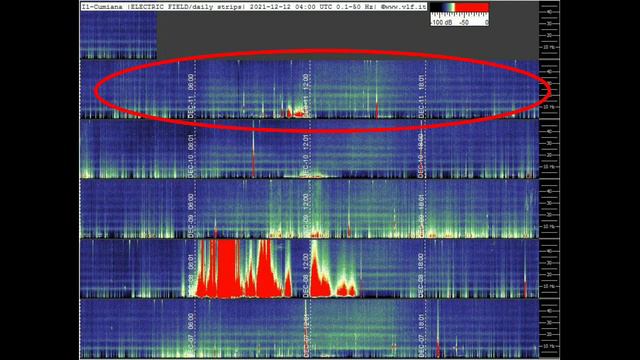The width and height of the screenshot is (640, 360).
Task: Select the DEC-07 18:01 time marker
Action: click(x=421, y=335)
